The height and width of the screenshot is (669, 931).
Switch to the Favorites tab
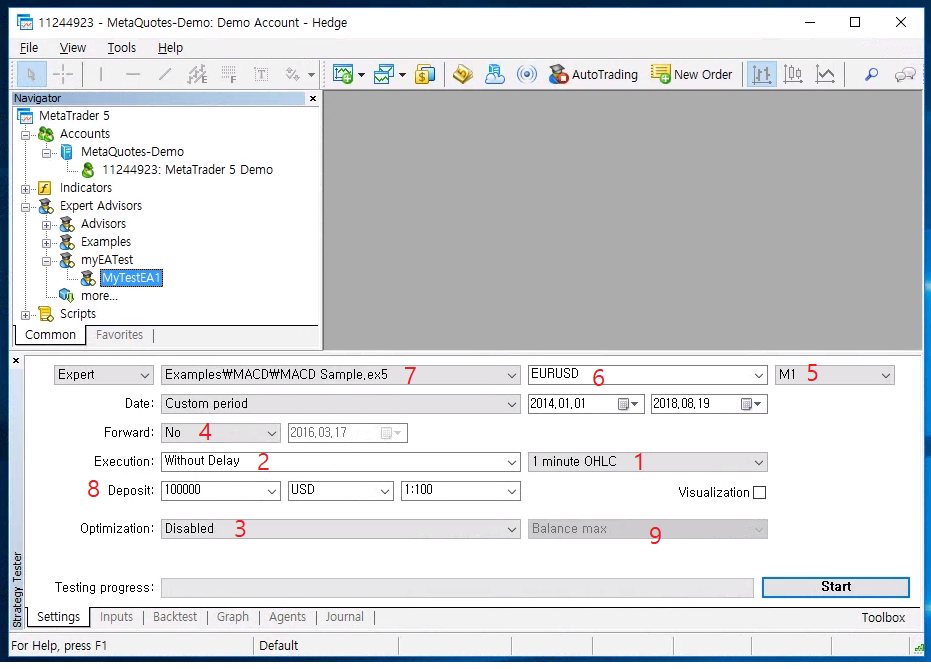click(x=119, y=335)
